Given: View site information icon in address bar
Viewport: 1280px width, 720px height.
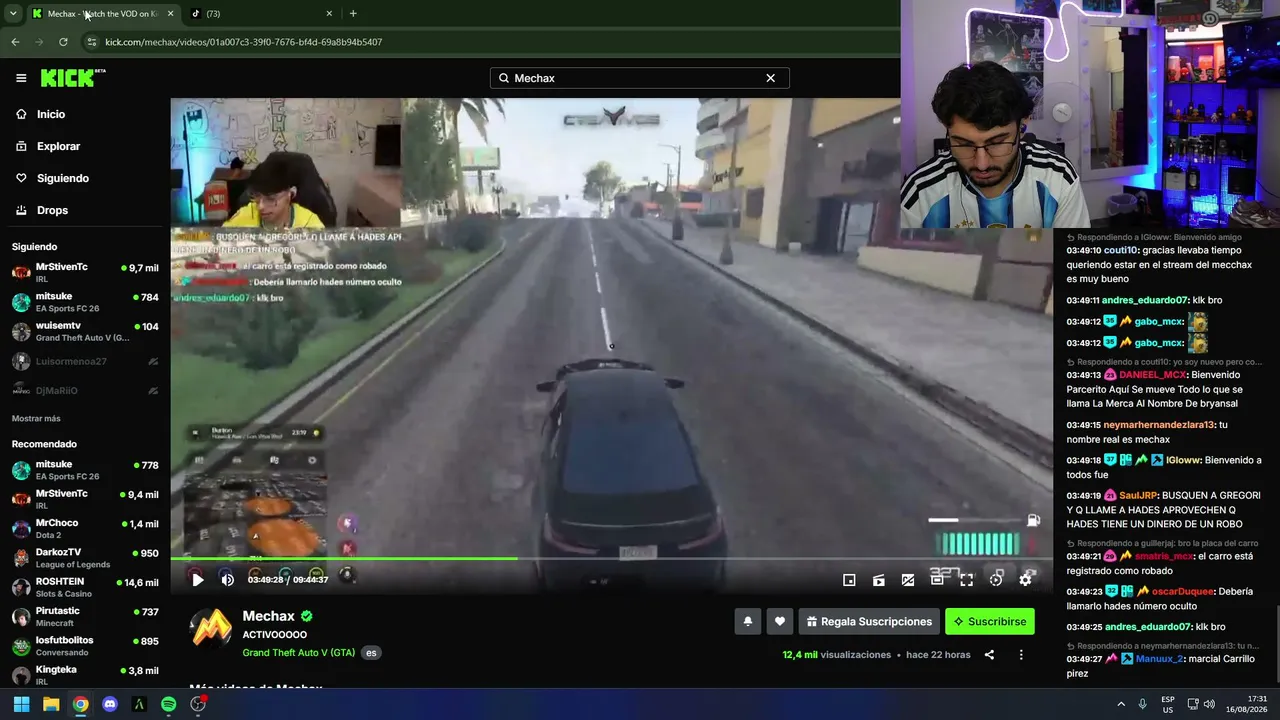Looking at the screenshot, I should [92, 42].
